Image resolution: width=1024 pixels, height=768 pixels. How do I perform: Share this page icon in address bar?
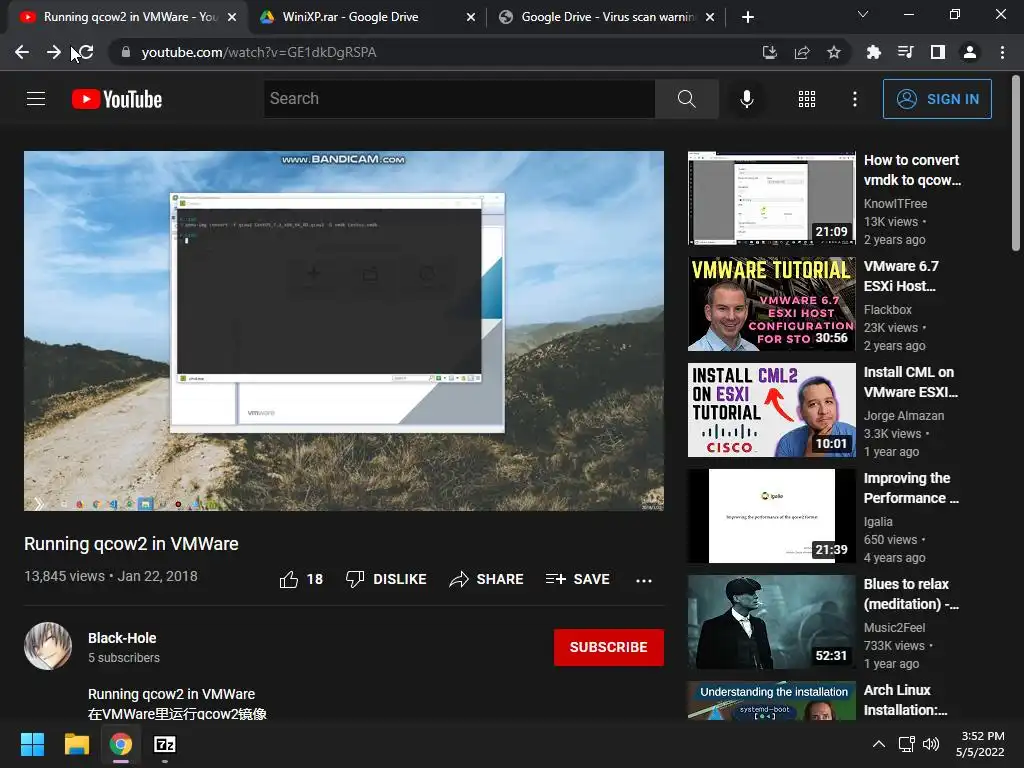point(802,52)
